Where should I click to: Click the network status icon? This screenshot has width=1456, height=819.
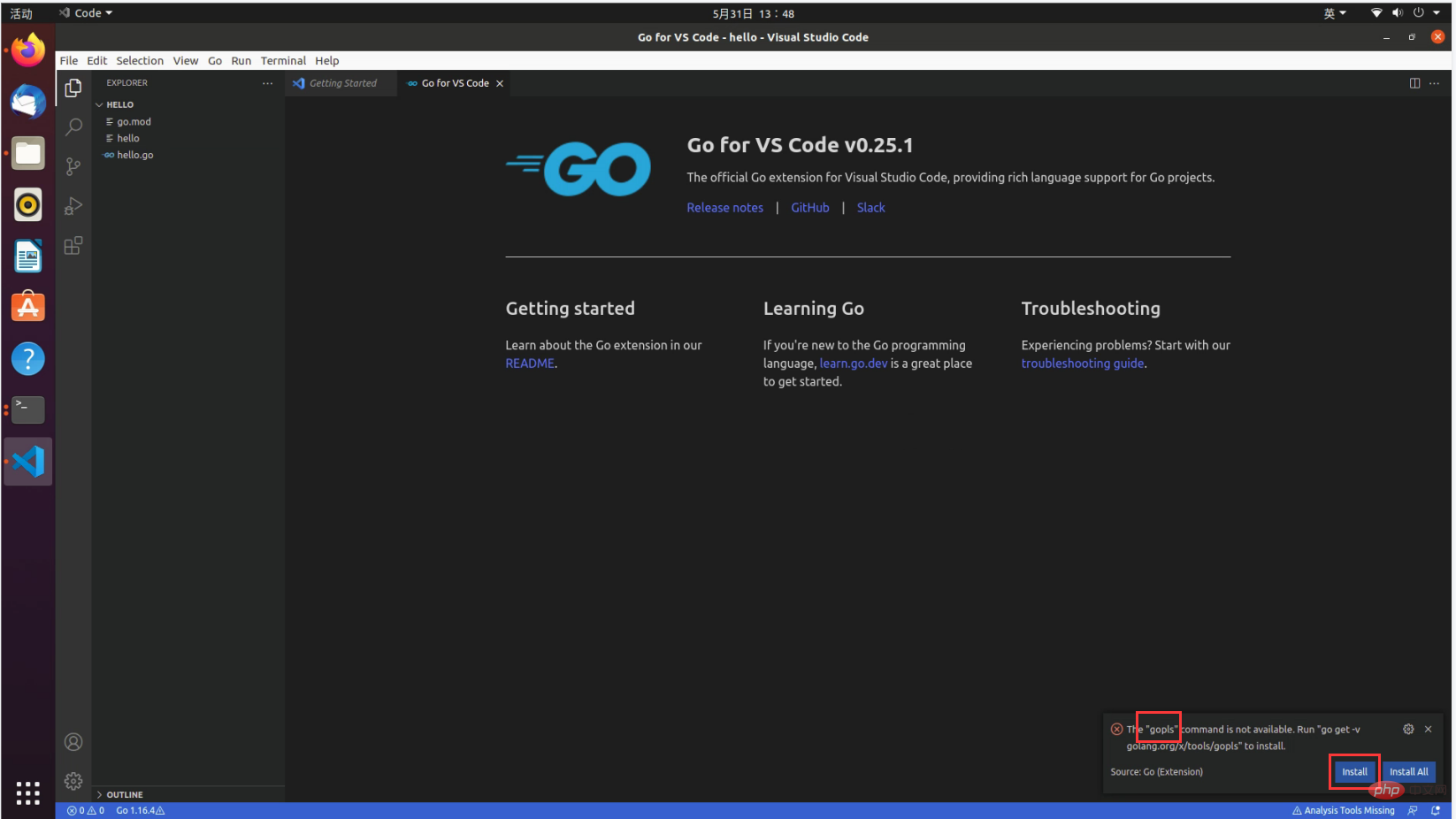coord(1376,13)
